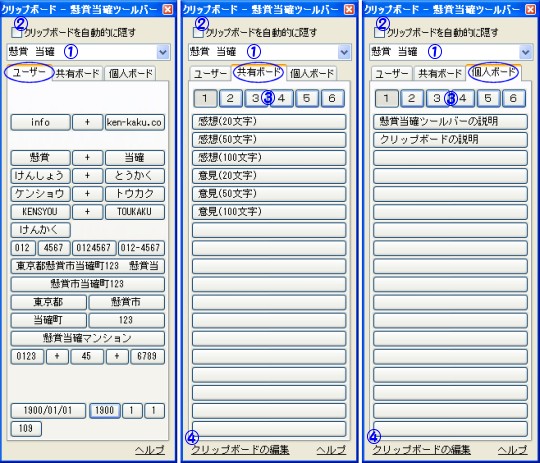This screenshot has width=540, height=463.
Task: Click 意見(20文字) entry
Action: (269, 176)
